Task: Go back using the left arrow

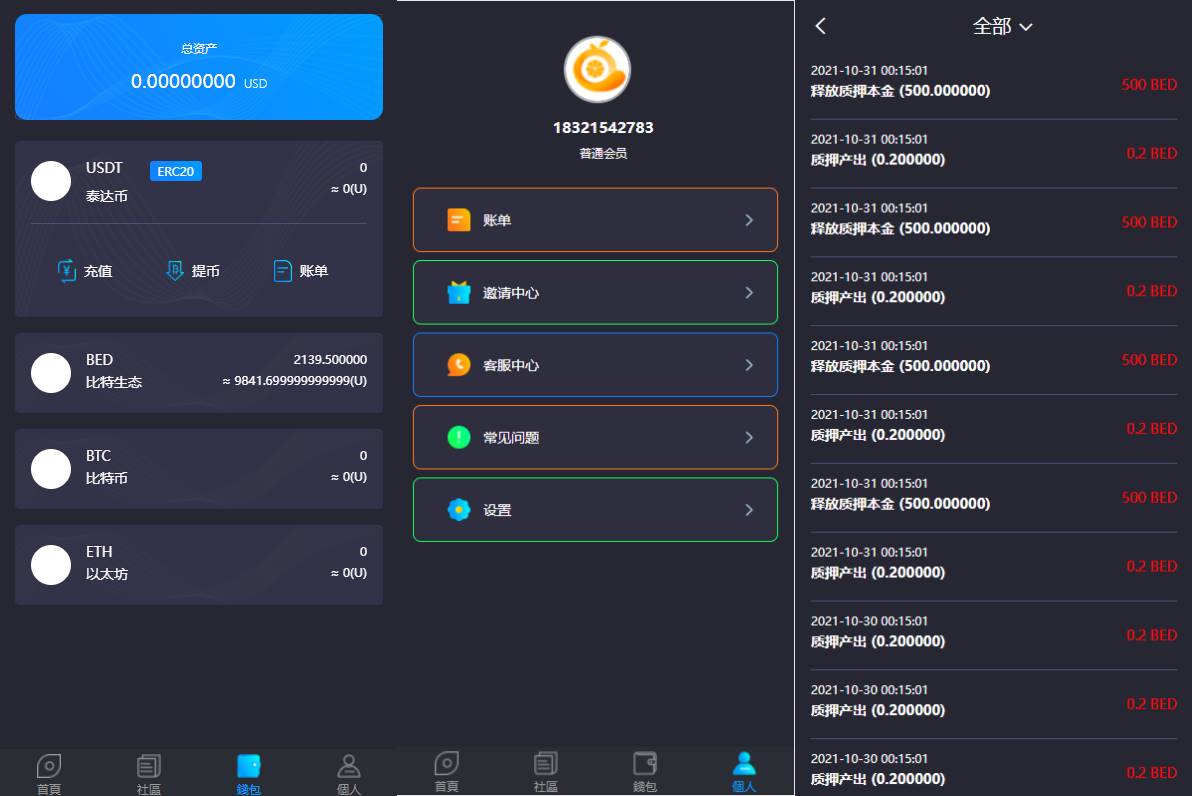Action: [820, 26]
